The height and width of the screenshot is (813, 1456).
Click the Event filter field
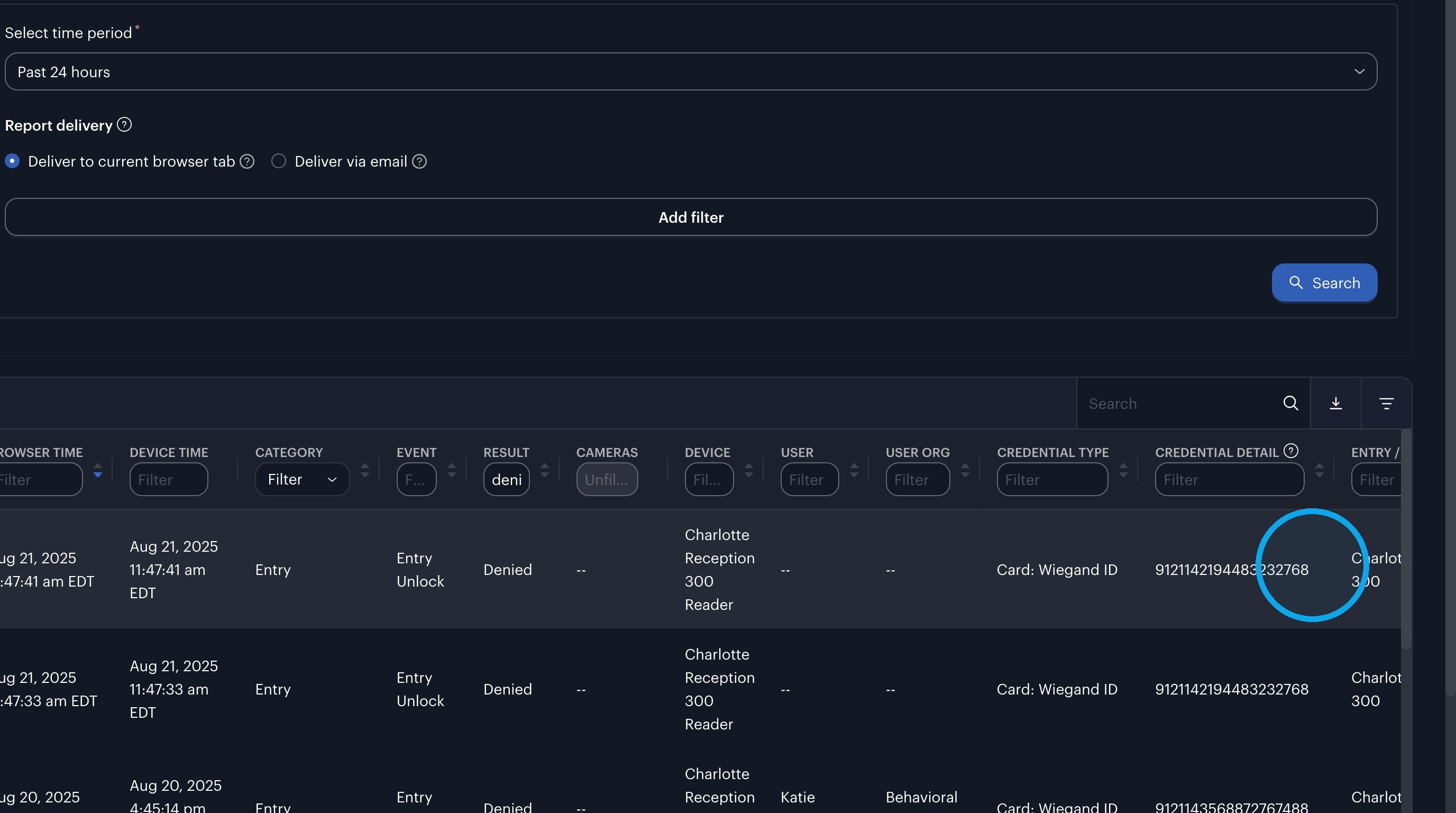tap(417, 479)
